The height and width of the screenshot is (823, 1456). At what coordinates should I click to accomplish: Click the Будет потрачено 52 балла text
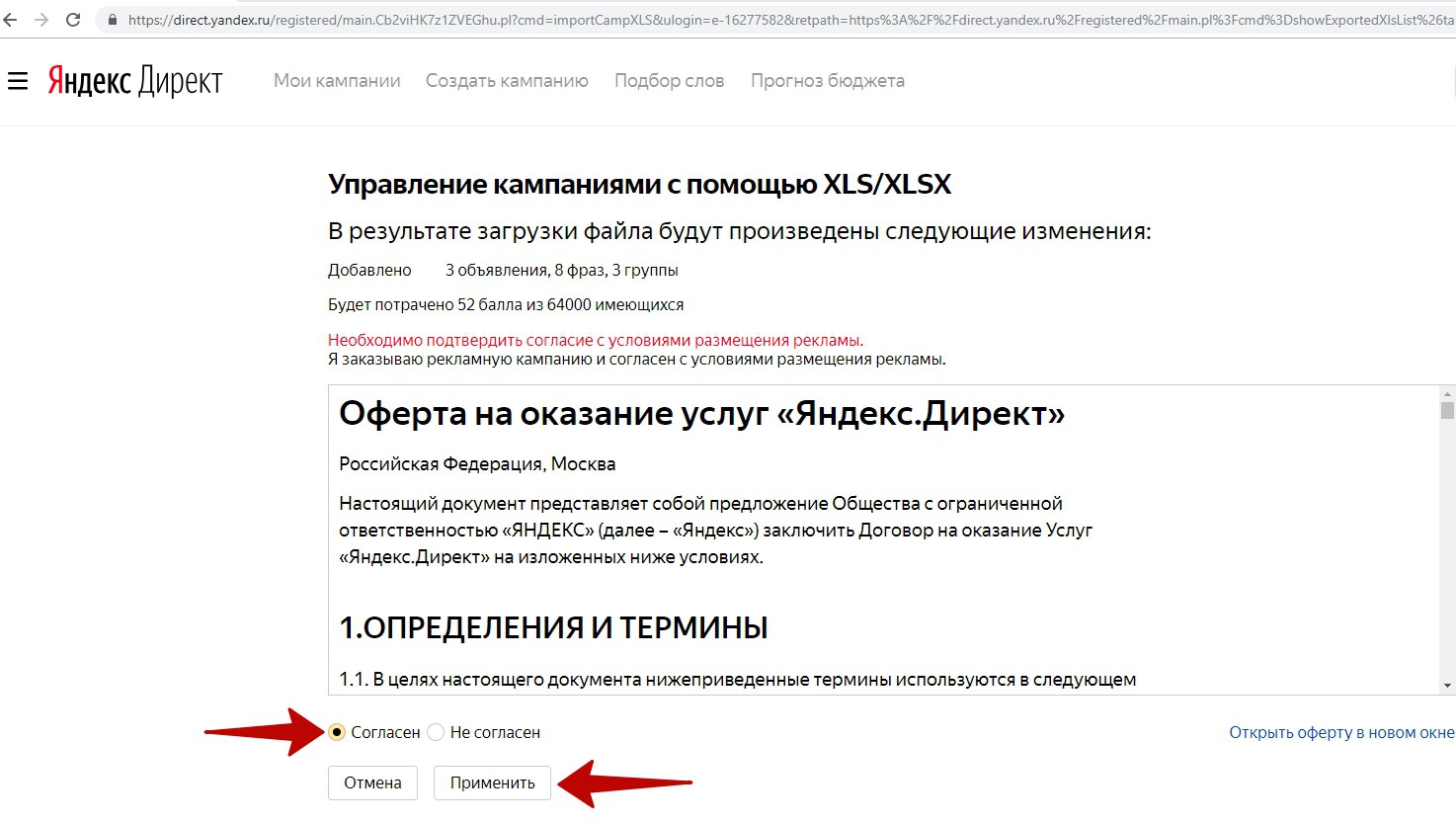(506, 305)
